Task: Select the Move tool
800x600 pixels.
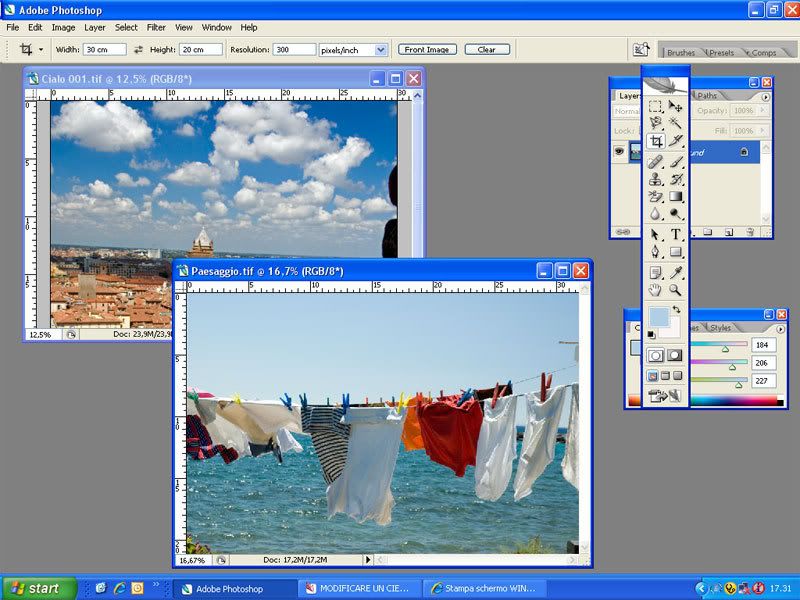Action: tap(676, 106)
